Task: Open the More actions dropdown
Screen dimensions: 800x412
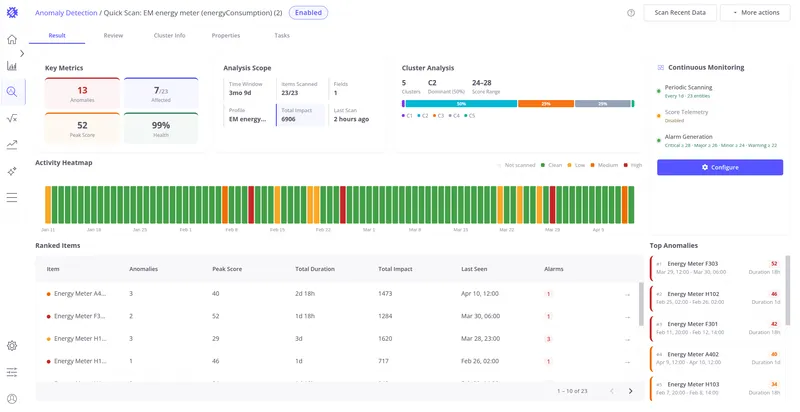Action: pos(756,13)
